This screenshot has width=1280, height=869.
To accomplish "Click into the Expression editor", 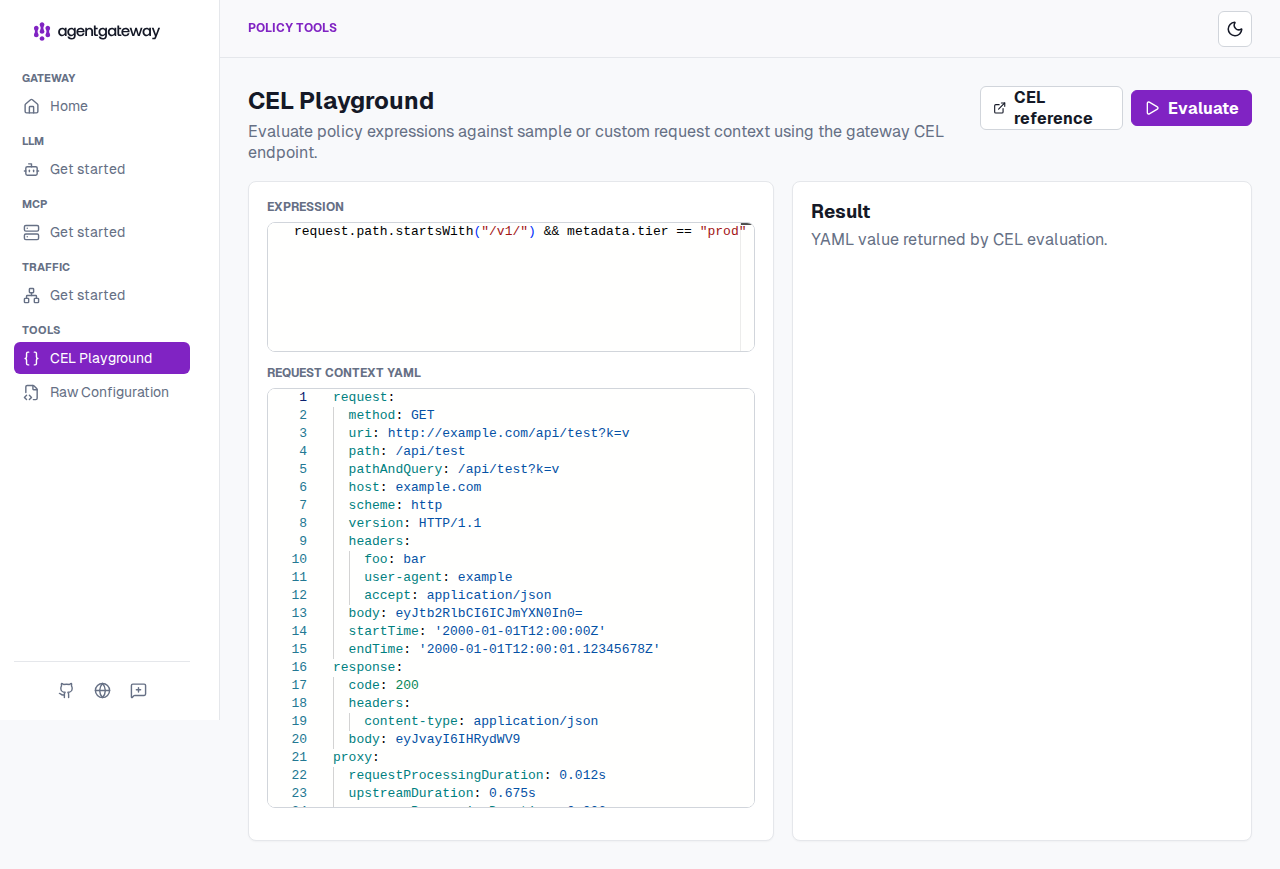I will tap(510, 287).
